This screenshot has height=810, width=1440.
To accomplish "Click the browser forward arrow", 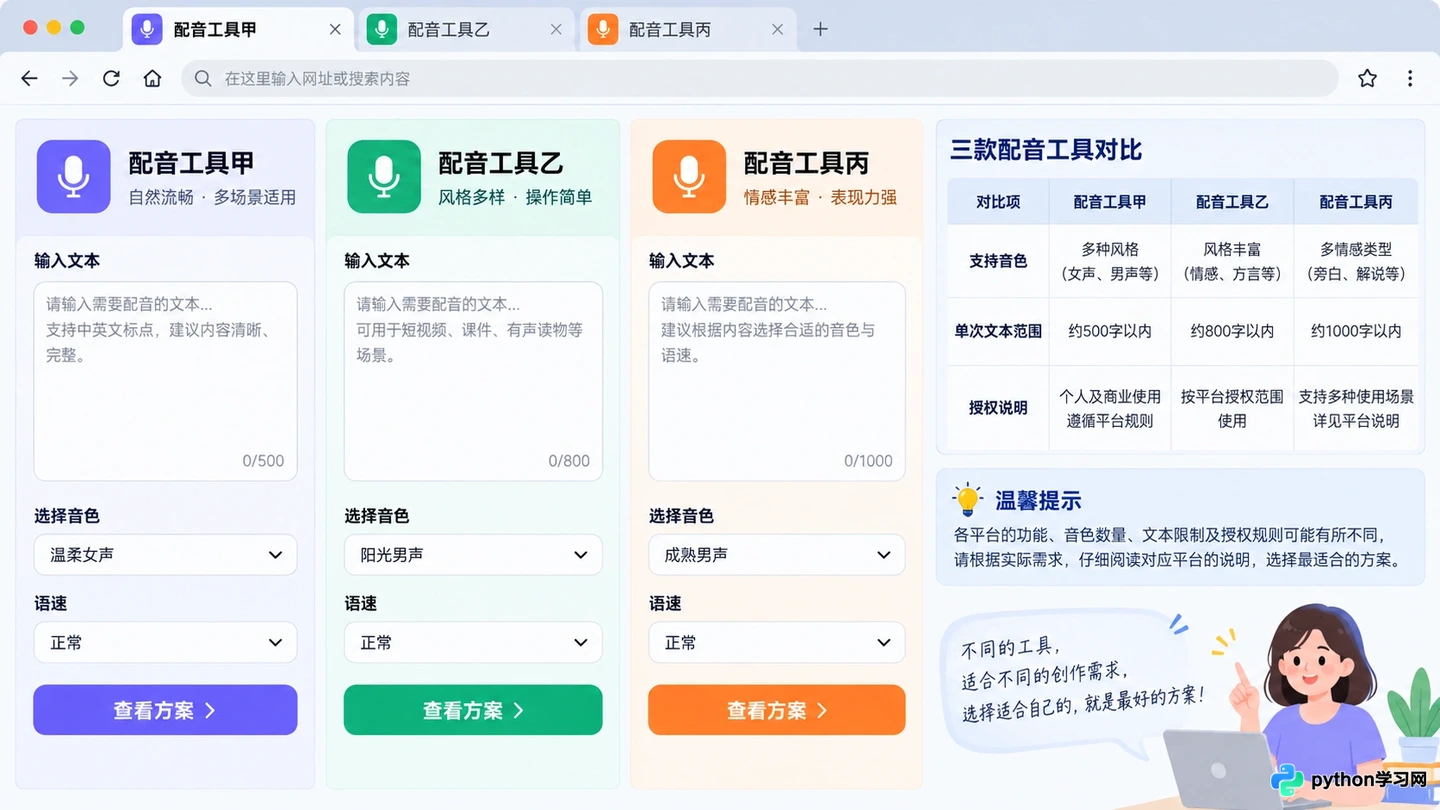I will 70,78.
